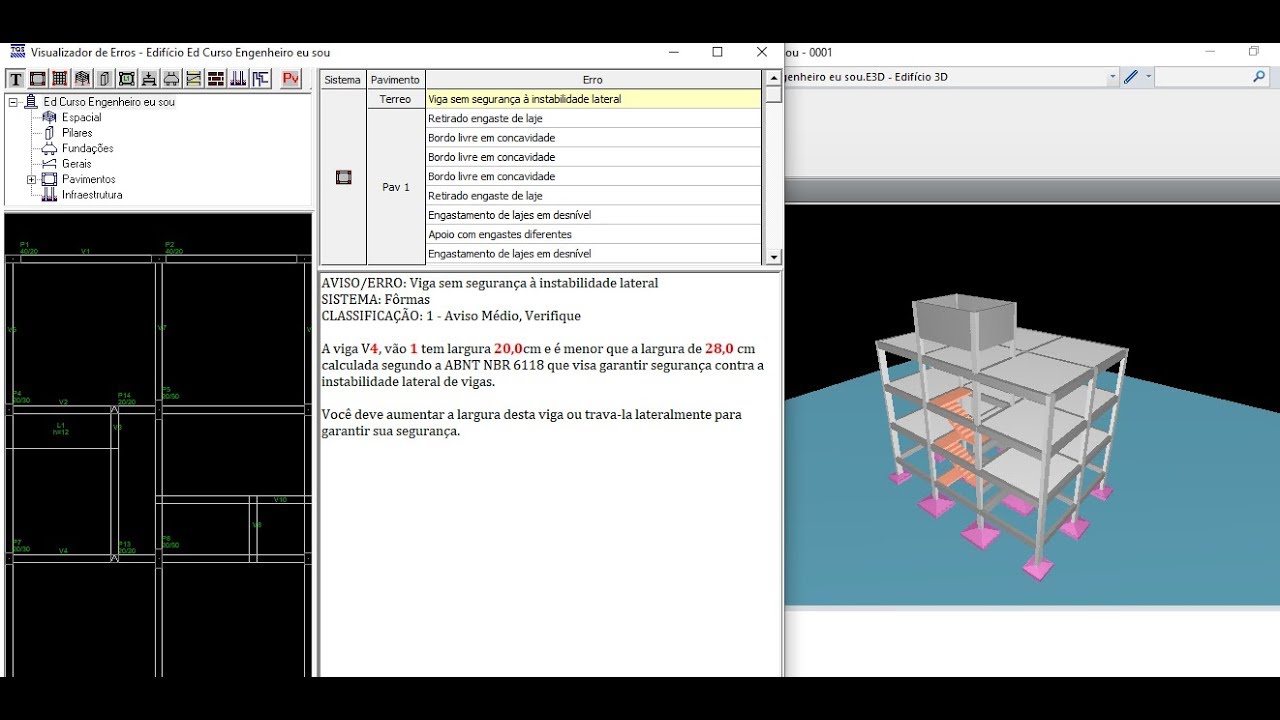Select error 'Viga sem segurança à instabilidade lateral'
This screenshot has width=1280, height=720.
pyautogui.click(x=594, y=99)
